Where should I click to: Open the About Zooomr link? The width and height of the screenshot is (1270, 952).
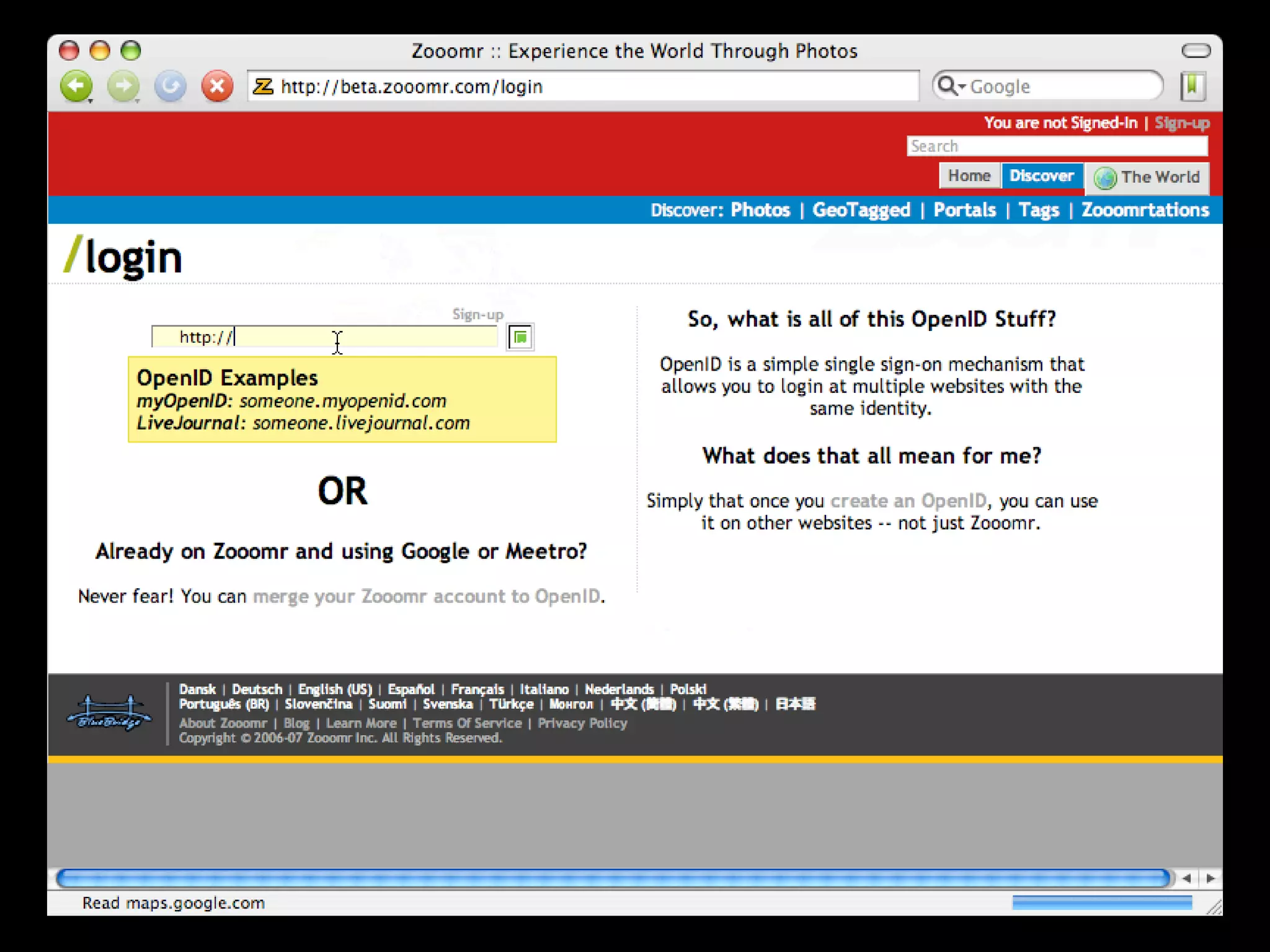click(223, 723)
